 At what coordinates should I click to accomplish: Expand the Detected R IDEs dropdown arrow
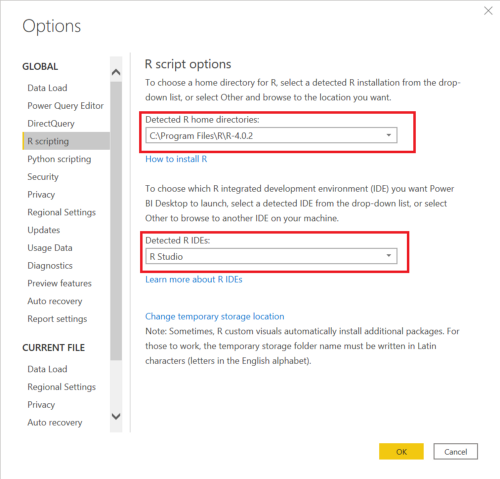click(x=389, y=256)
